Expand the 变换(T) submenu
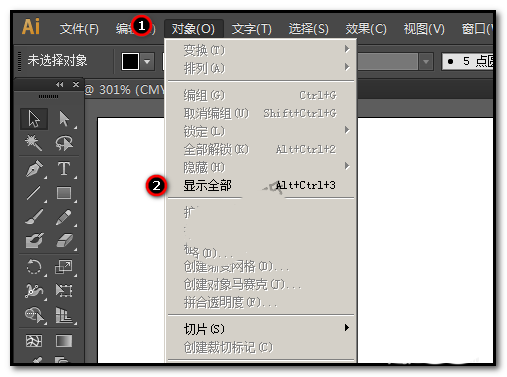 click(x=261, y=50)
